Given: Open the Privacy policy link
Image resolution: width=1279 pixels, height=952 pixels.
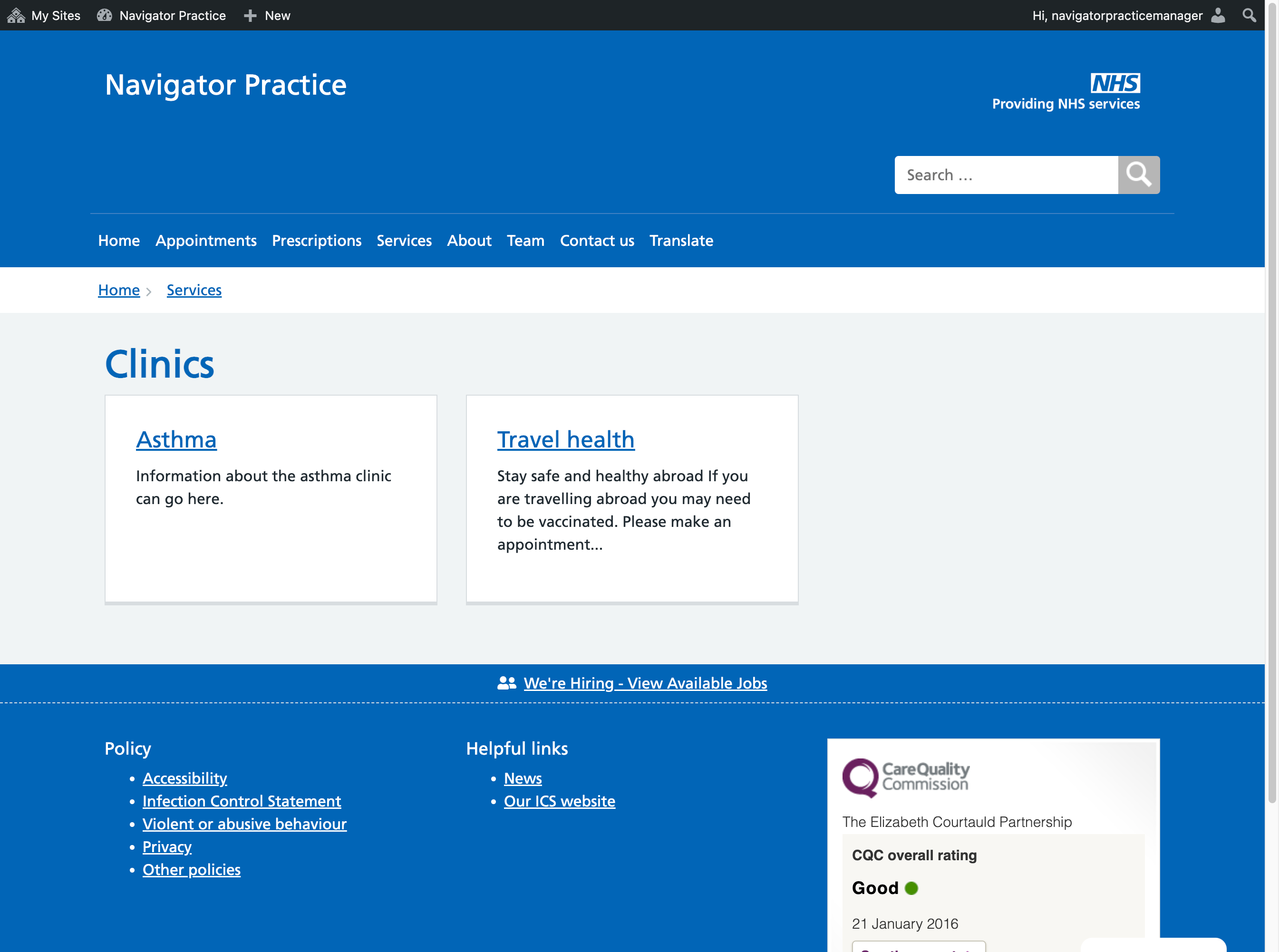Looking at the screenshot, I should coord(166,846).
